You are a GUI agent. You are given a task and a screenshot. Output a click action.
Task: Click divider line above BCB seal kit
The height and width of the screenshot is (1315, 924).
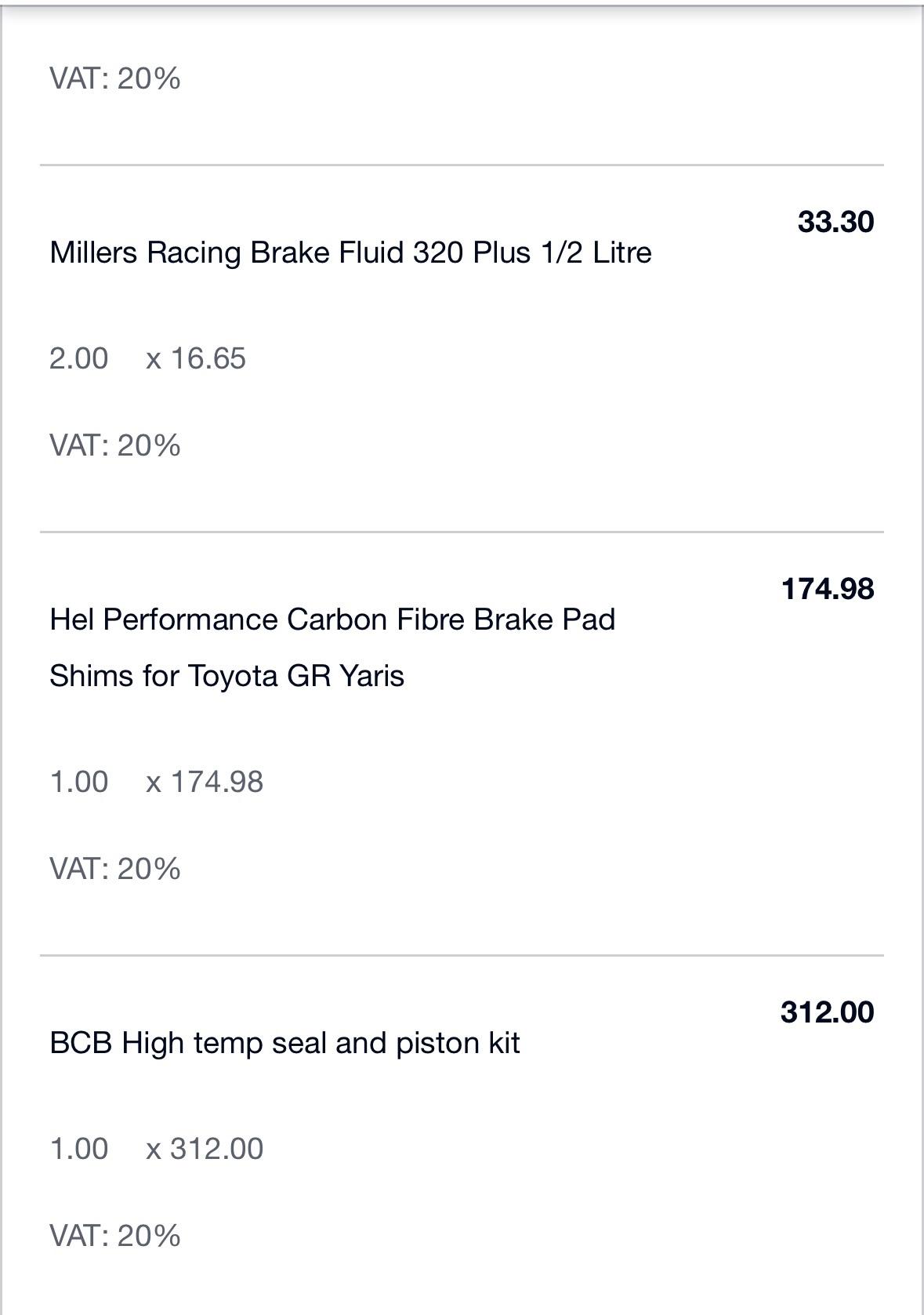click(x=462, y=955)
